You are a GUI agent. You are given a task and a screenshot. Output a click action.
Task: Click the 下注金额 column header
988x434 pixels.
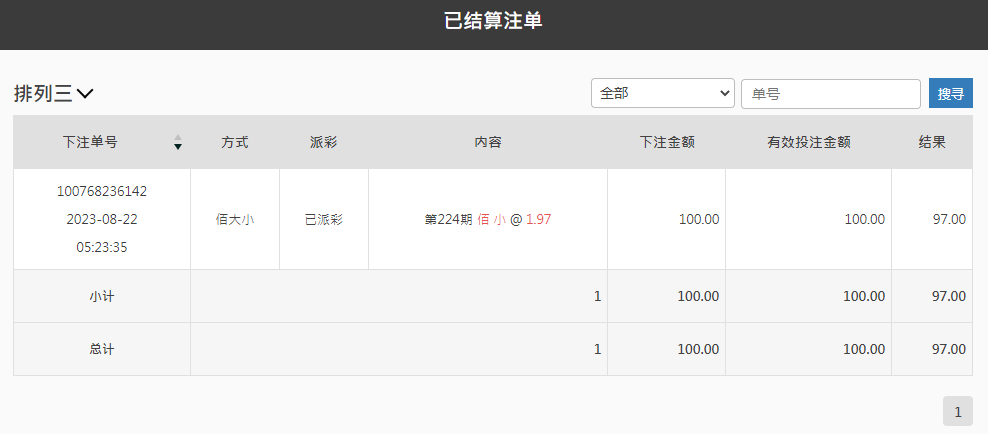[667, 142]
